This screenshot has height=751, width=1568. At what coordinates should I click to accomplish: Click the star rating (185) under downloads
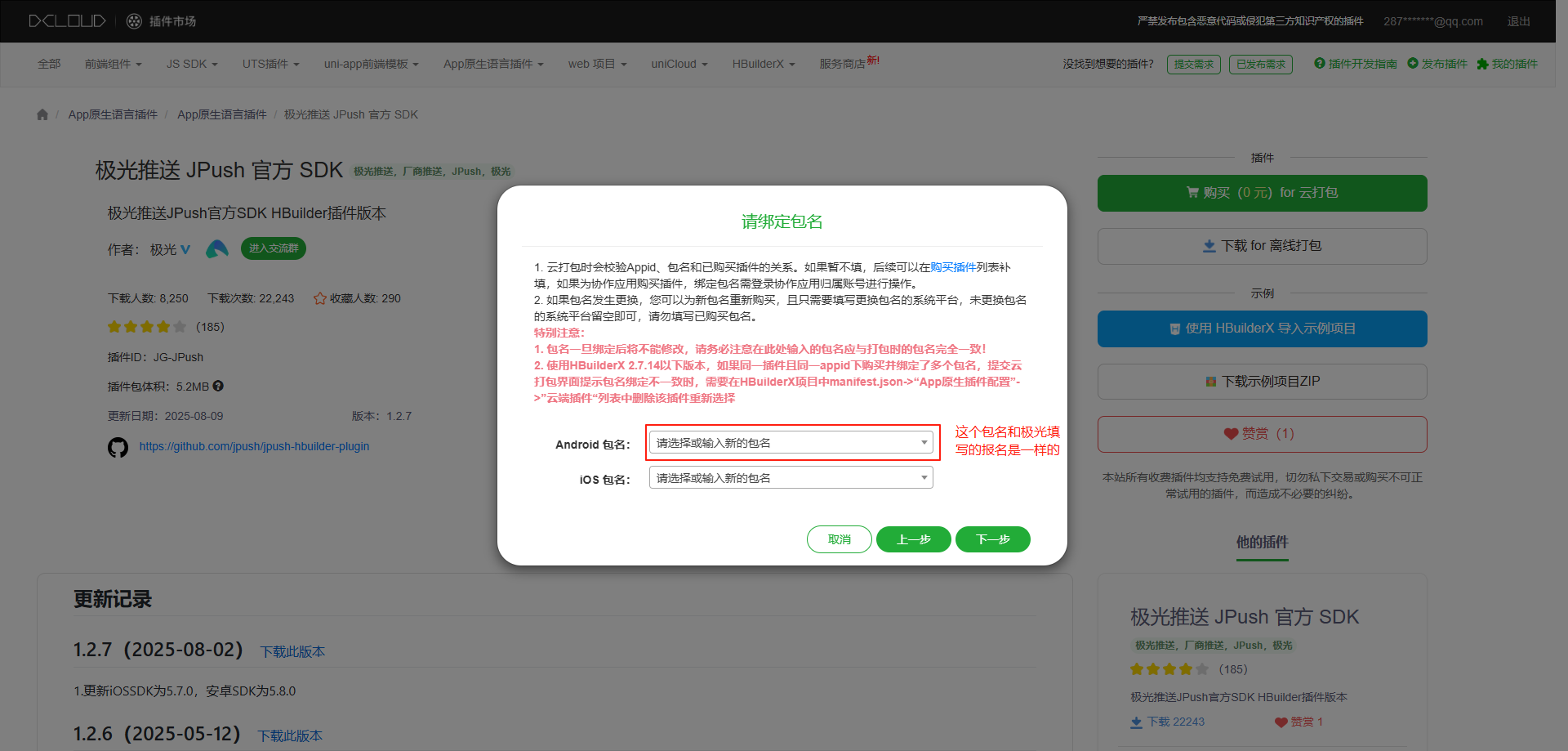click(166, 327)
